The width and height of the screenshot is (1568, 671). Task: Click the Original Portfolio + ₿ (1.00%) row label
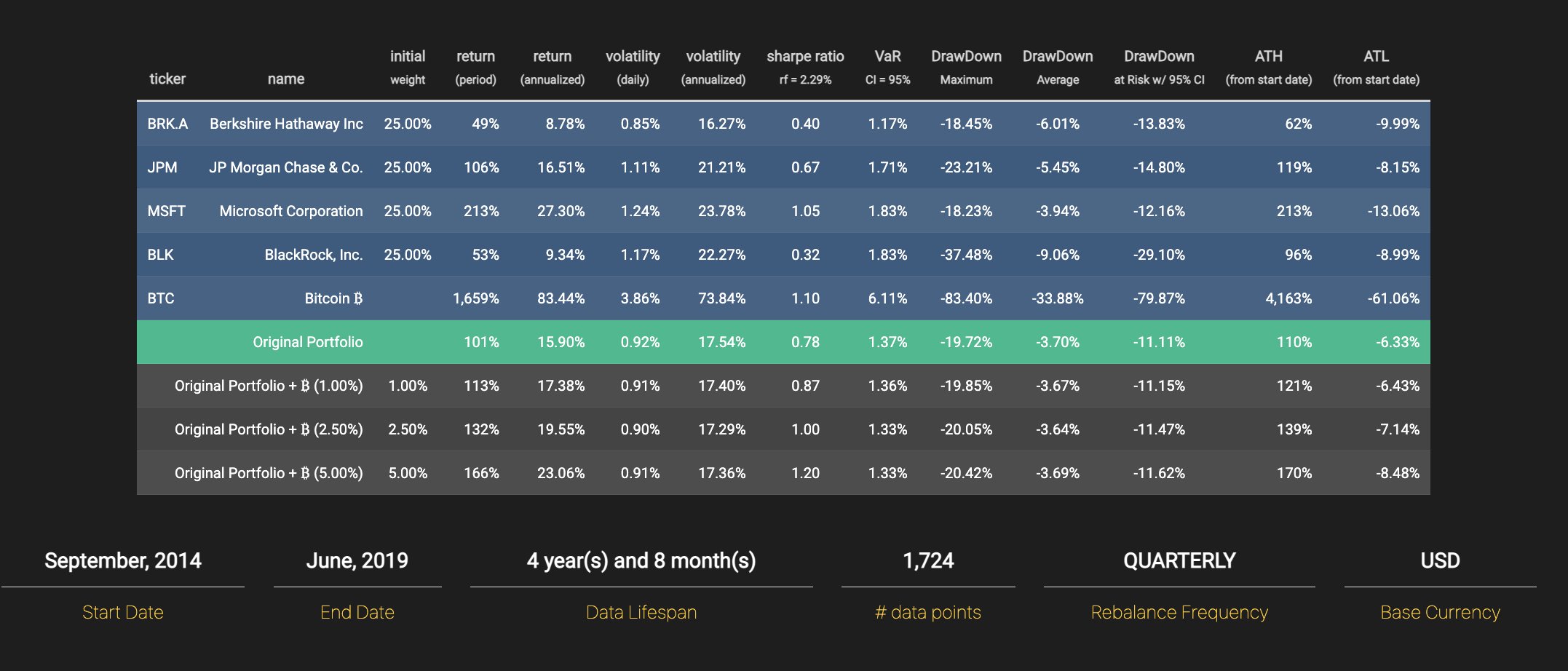click(269, 386)
